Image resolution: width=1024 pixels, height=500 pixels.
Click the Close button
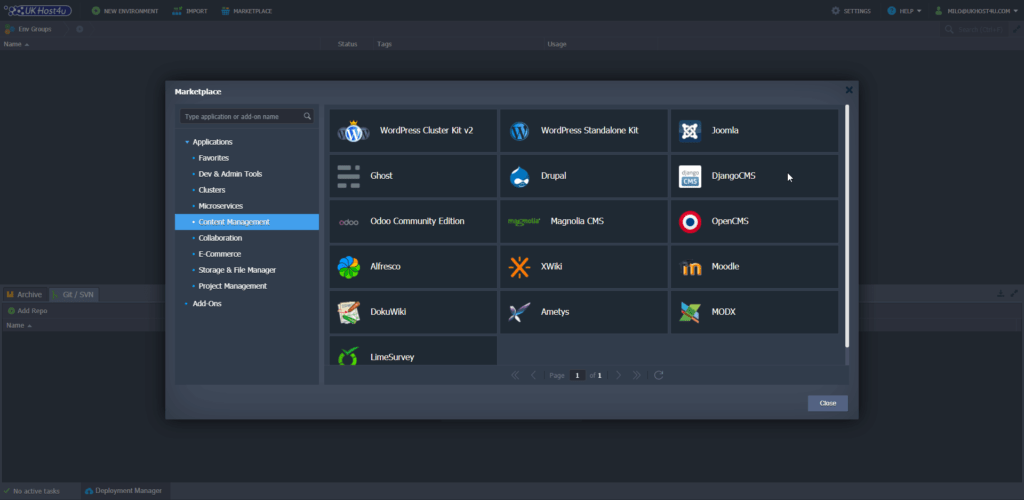click(827, 403)
